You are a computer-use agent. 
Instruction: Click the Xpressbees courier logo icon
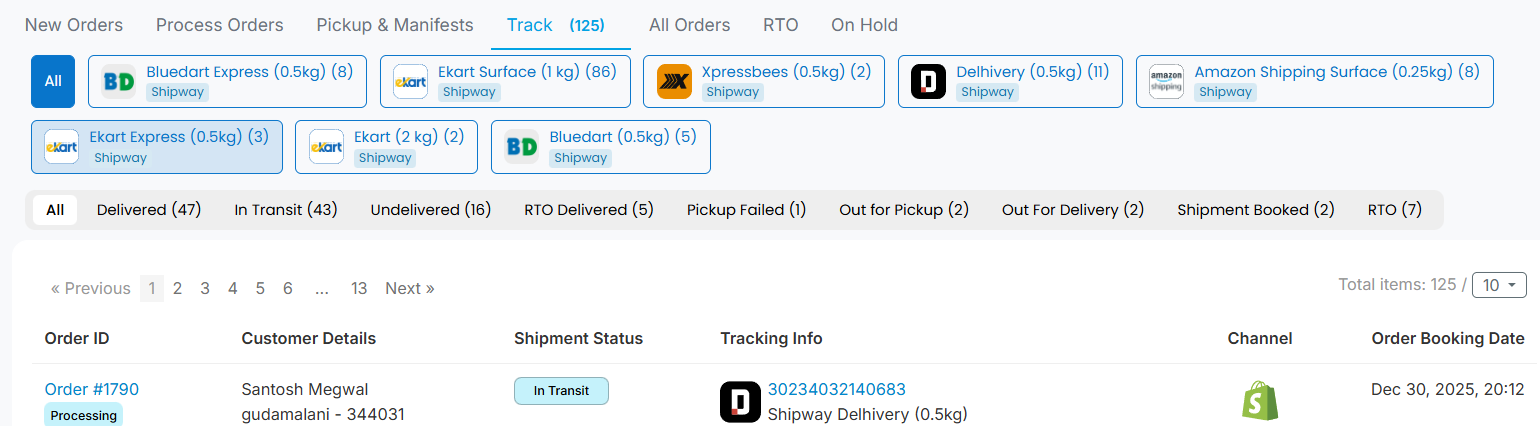[x=674, y=81]
